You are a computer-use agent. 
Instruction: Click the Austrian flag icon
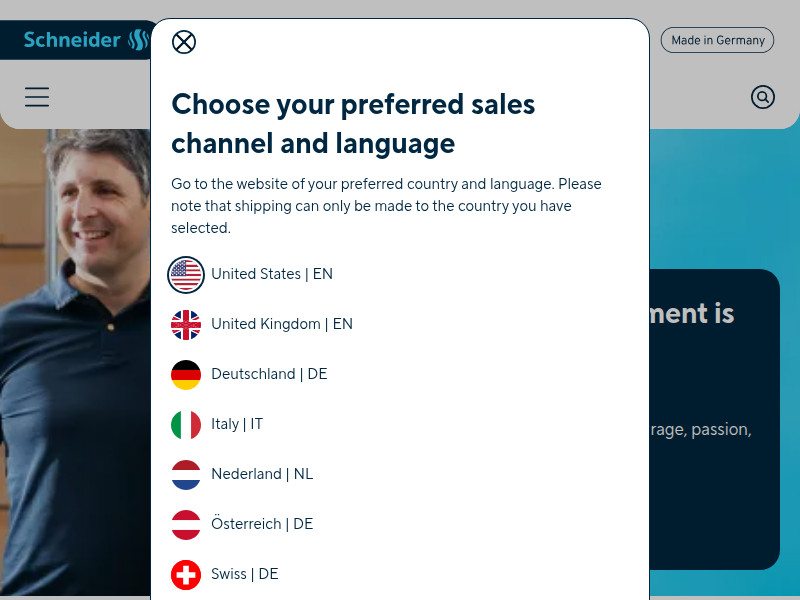(x=186, y=524)
